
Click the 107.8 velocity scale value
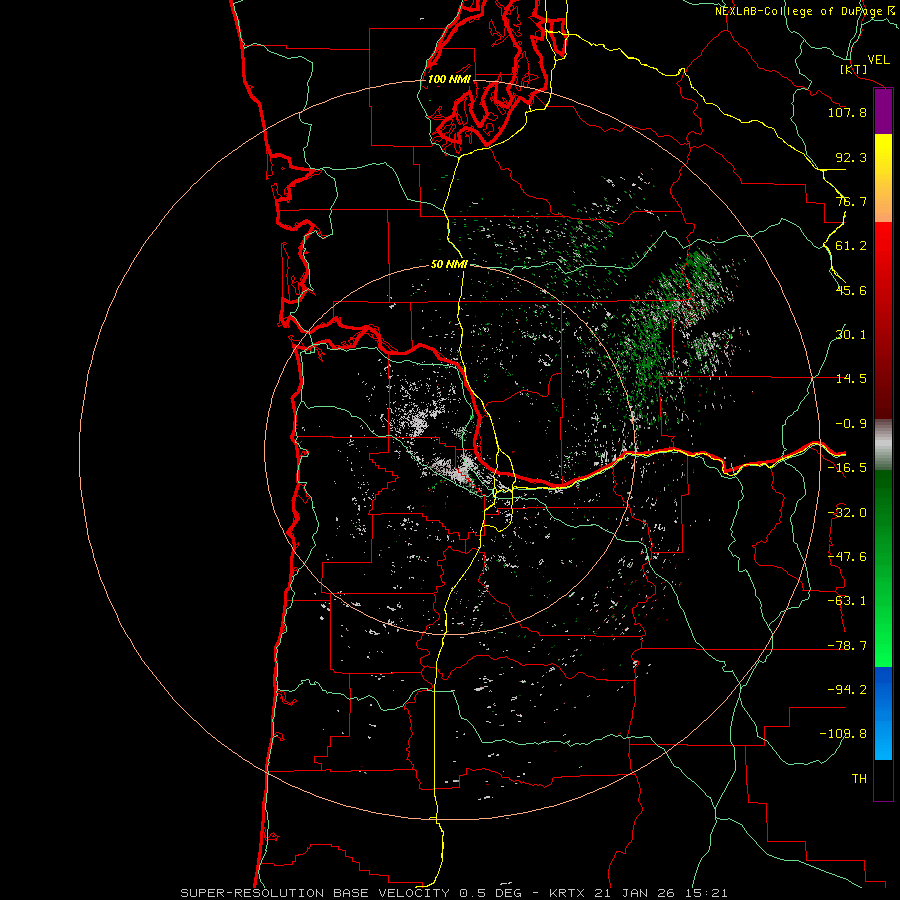click(847, 112)
